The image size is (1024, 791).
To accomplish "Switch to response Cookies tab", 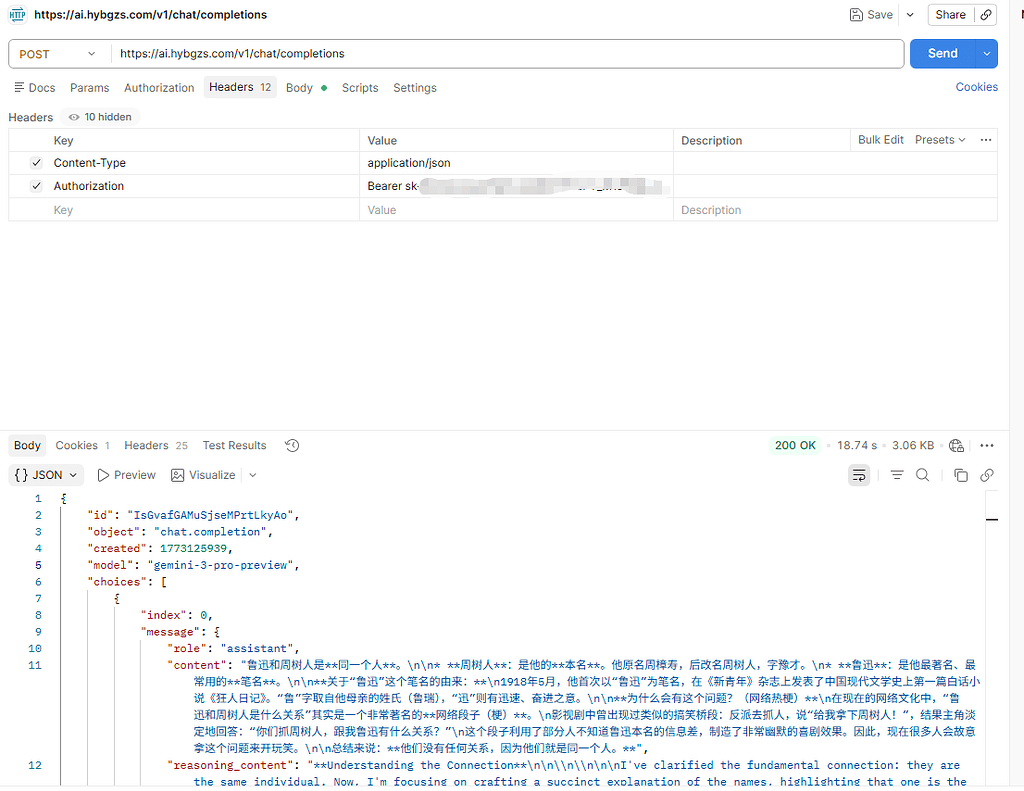I will (x=82, y=445).
